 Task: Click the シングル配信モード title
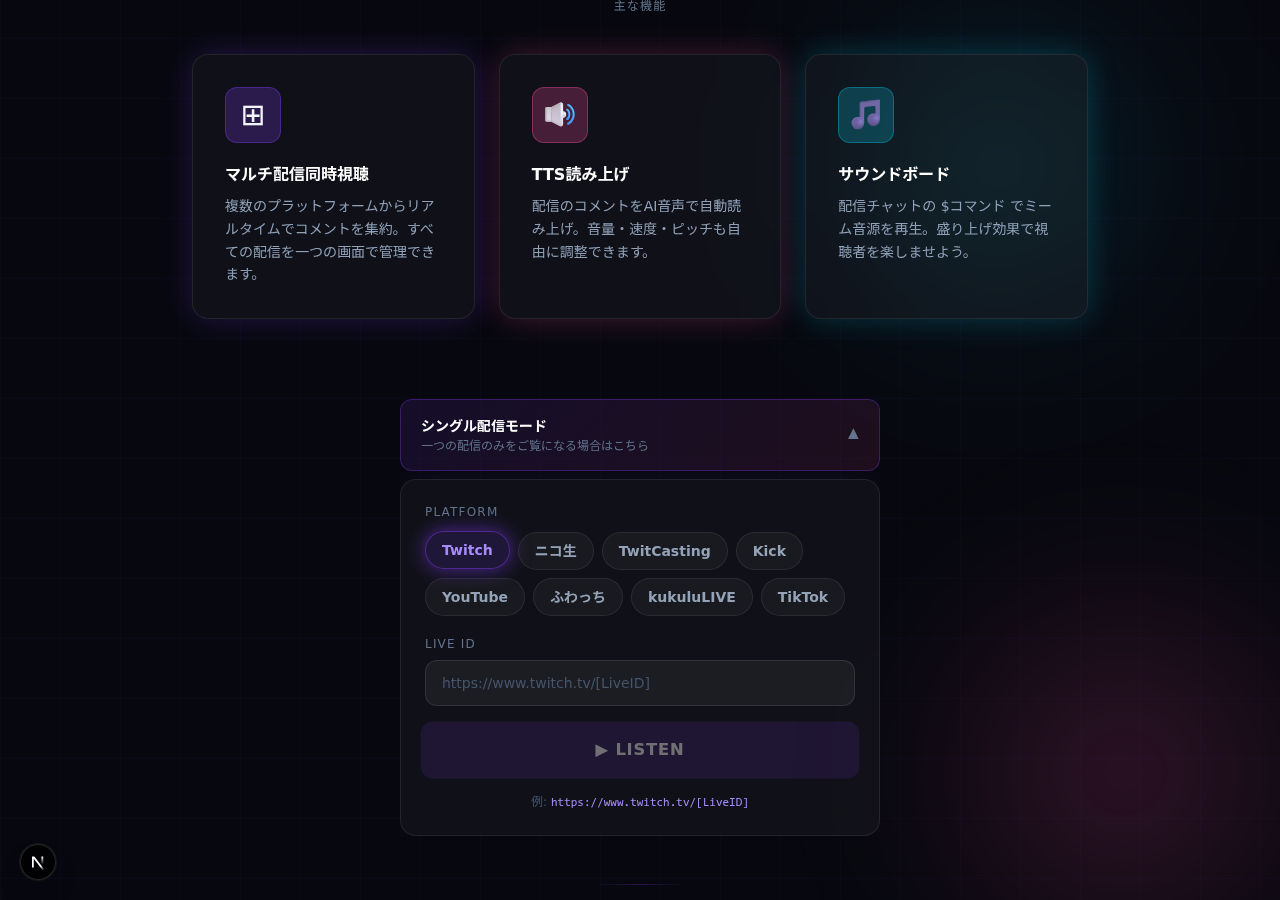pyautogui.click(x=484, y=426)
